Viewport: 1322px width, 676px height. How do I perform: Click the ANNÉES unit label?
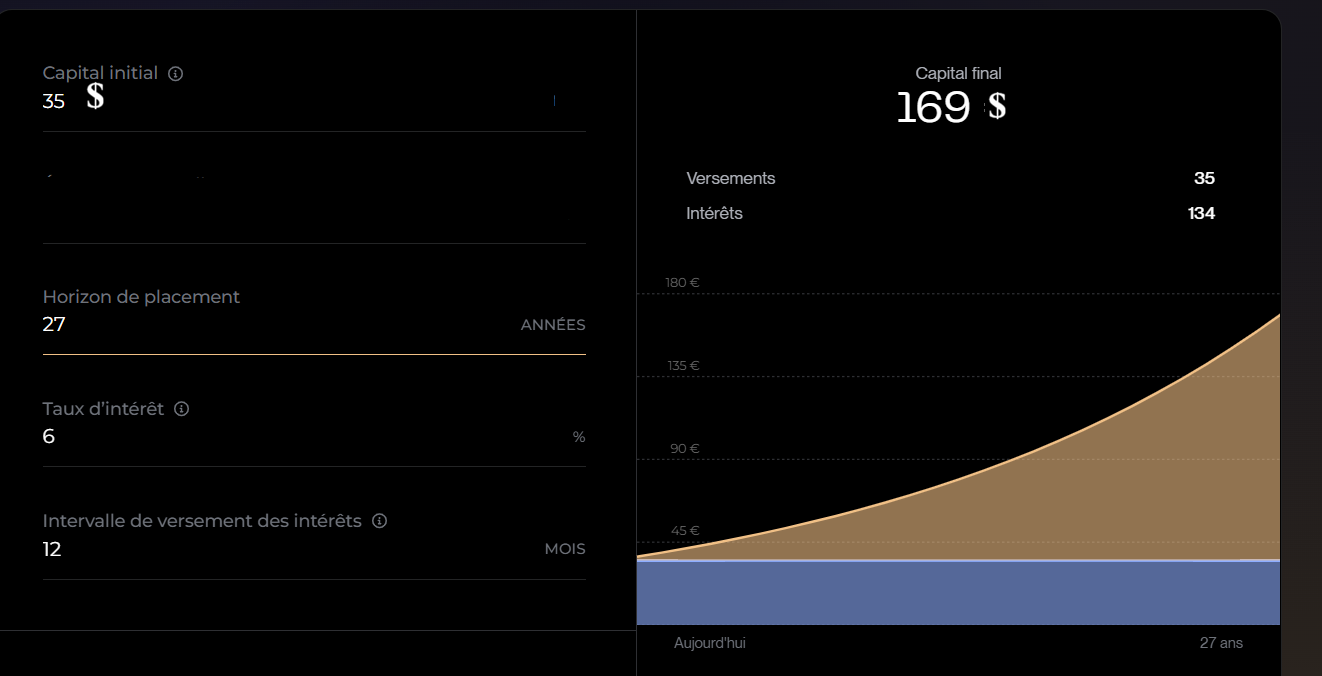pyautogui.click(x=553, y=325)
